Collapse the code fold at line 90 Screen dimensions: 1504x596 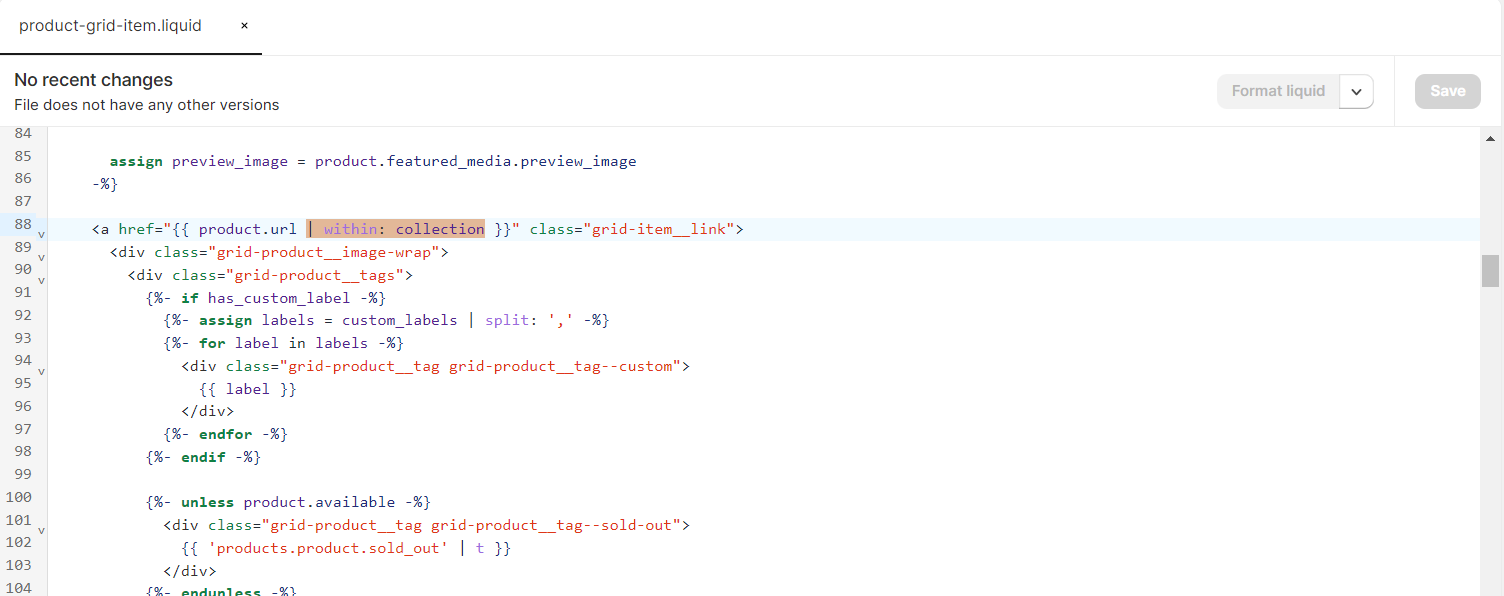coord(41,281)
